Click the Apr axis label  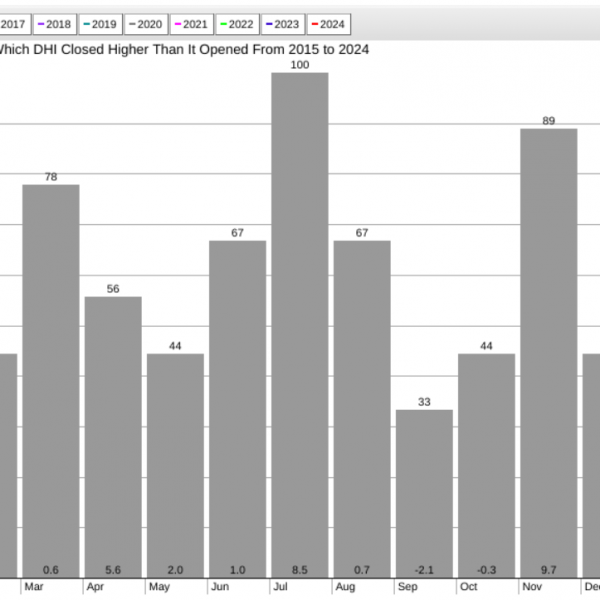(x=95, y=587)
